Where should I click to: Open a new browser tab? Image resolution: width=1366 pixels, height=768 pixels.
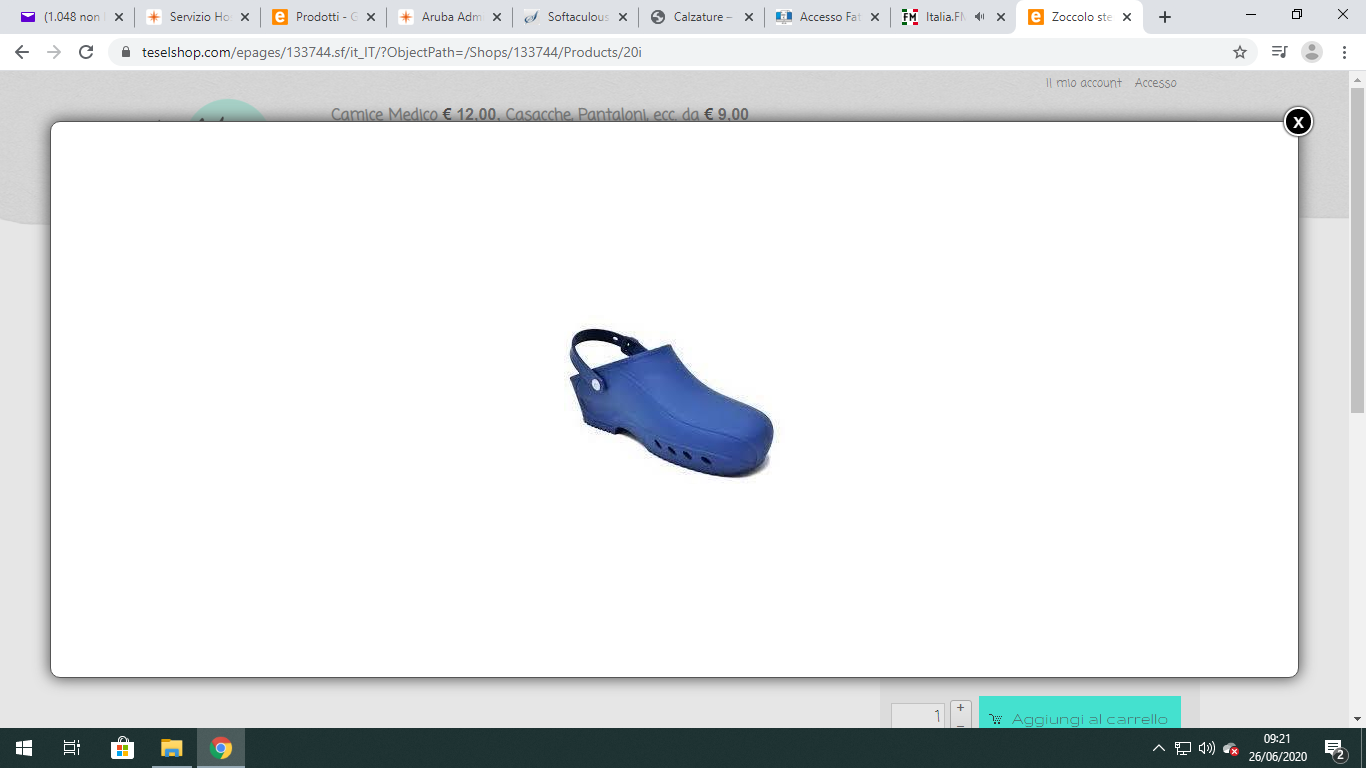coord(1164,17)
